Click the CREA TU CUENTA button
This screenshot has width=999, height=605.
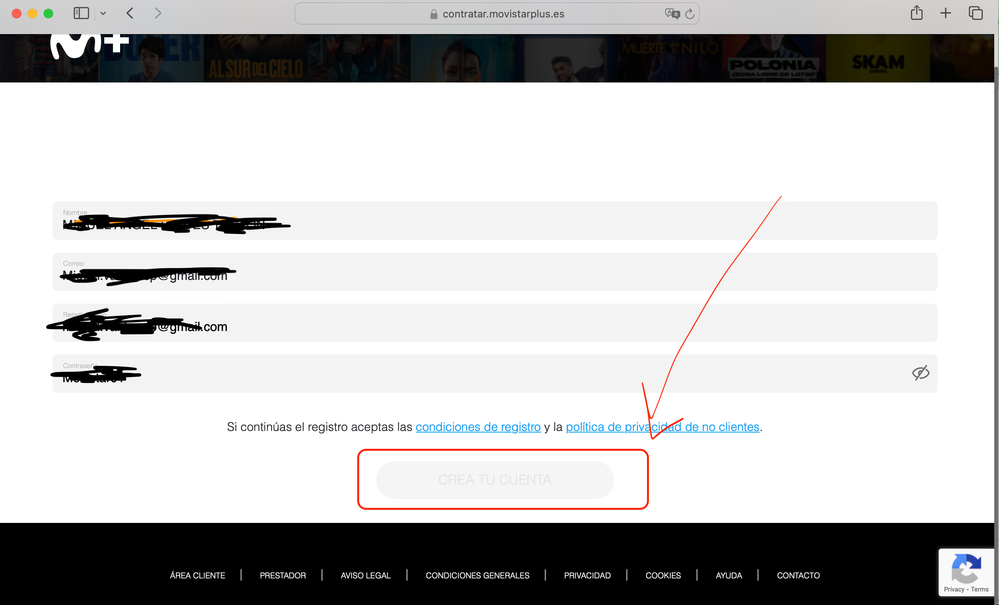coord(494,479)
